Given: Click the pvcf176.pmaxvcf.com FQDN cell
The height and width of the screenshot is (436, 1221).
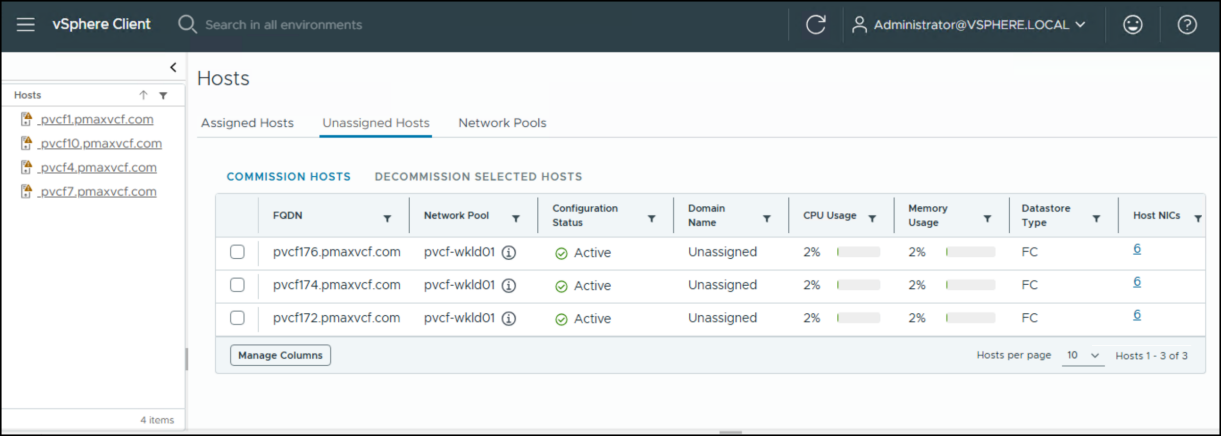Looking at the screenshot, I should point(337,252).
